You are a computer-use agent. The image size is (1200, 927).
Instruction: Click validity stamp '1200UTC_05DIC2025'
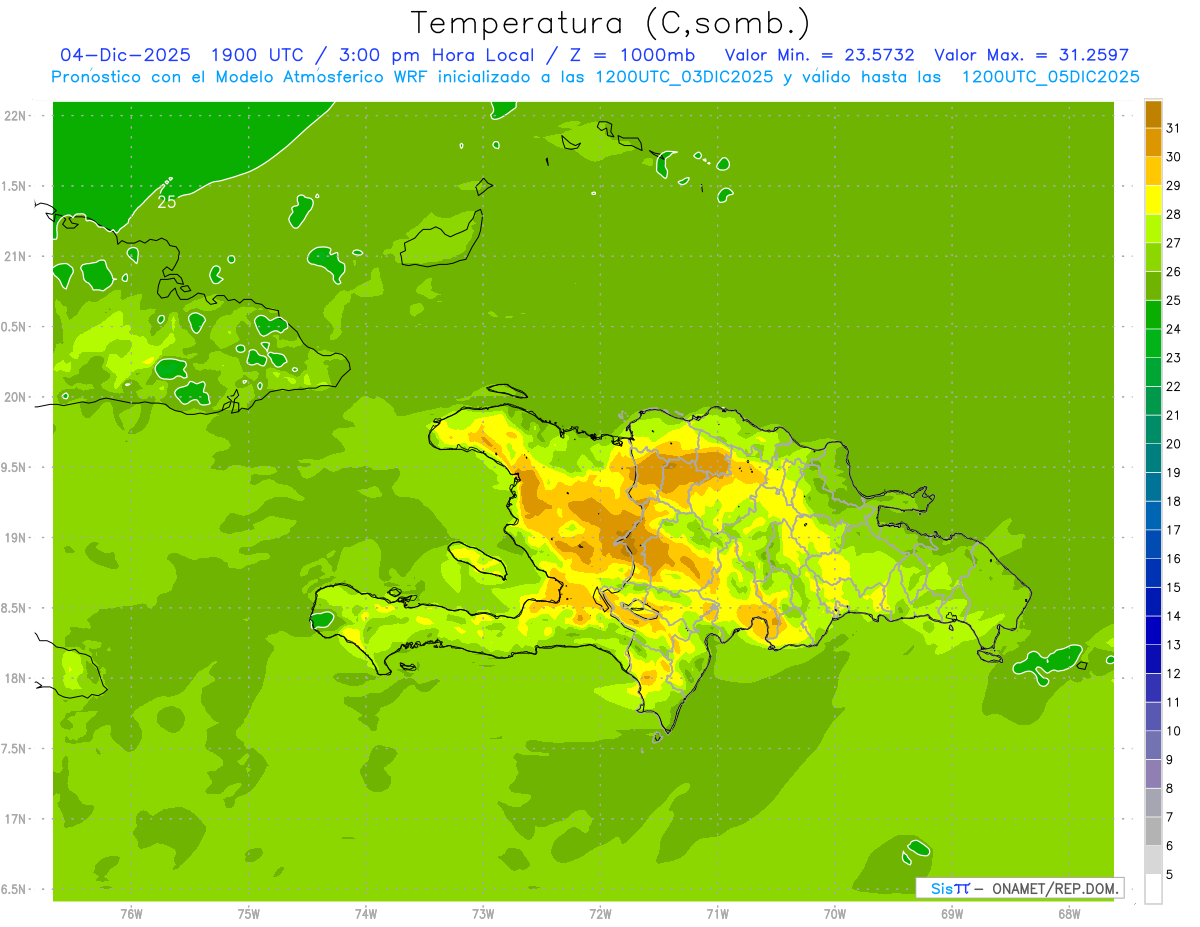[x=1051, y=77]
